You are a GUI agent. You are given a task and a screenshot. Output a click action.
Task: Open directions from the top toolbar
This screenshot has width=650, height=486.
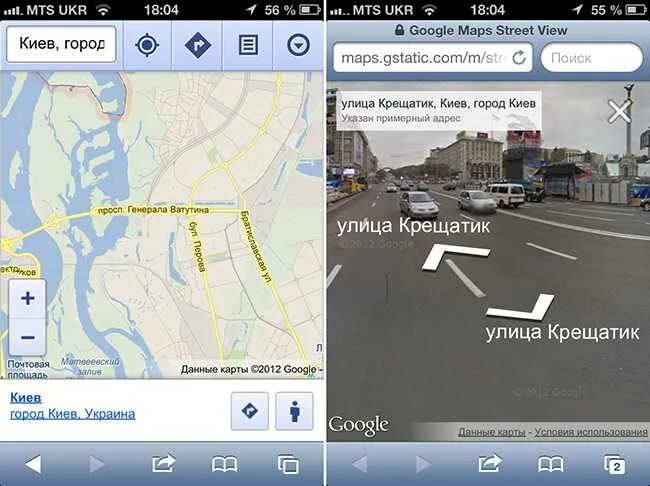pos(197,45)
